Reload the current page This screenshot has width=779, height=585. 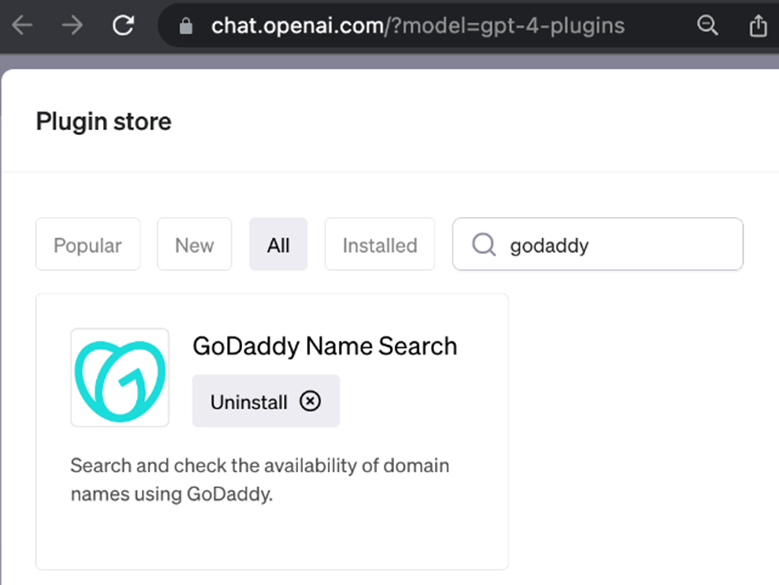pos(123,27)
